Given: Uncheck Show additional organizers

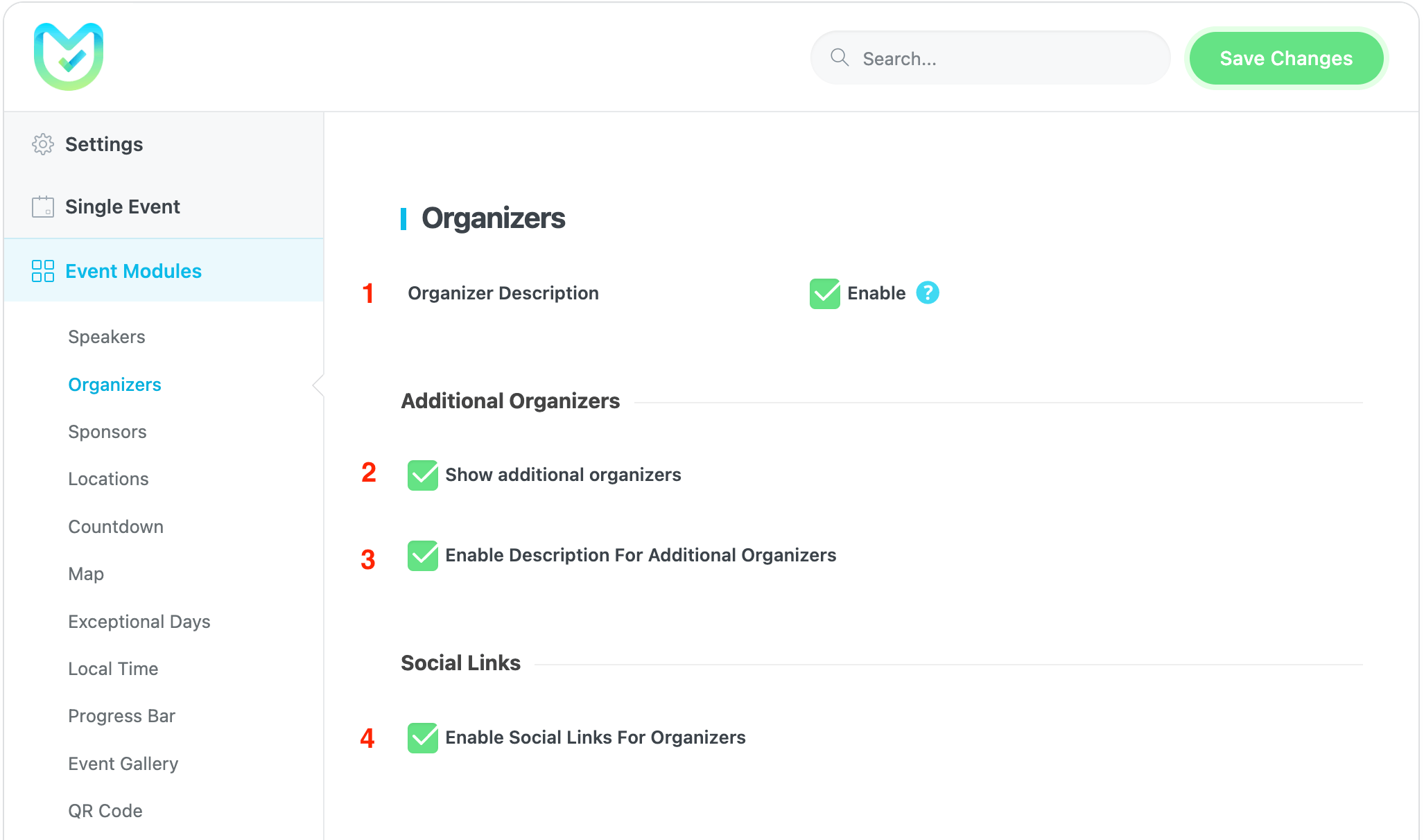Looking at the screenshot, I should click(x=423, y=475).
